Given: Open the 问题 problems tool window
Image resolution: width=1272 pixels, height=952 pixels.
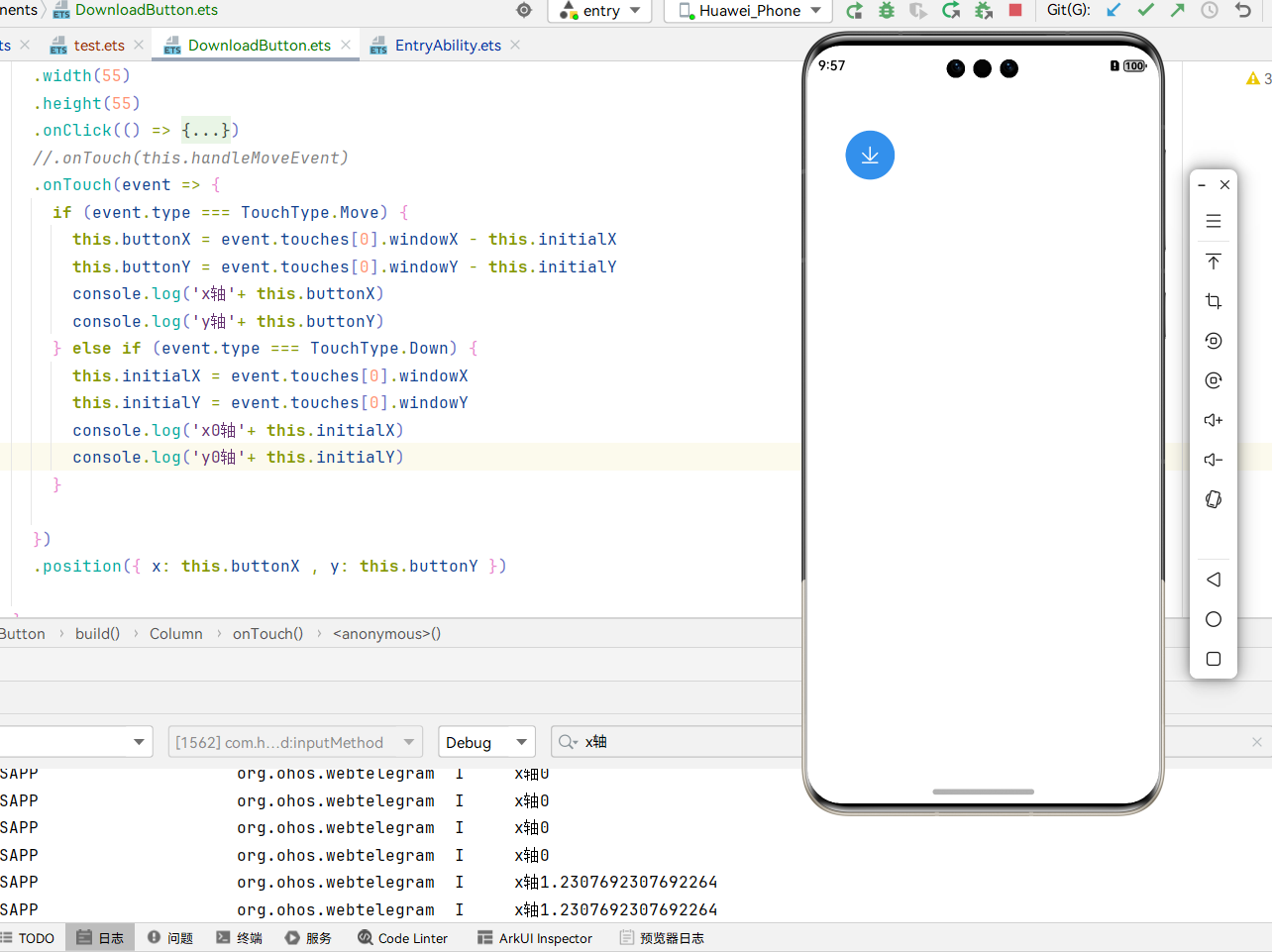Looking at the screenshot, I should [x=170, y=938].
